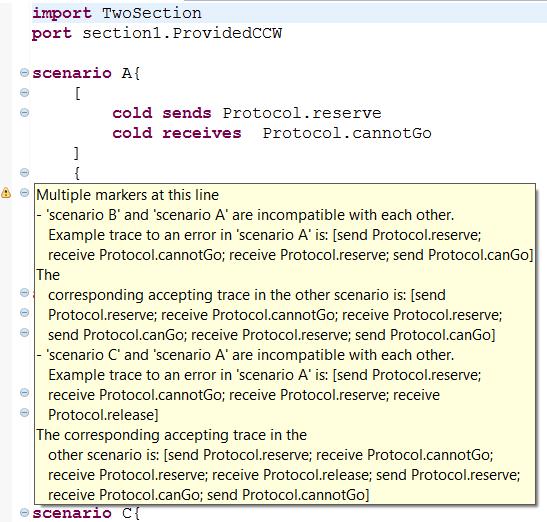Toggle the fold marker next to the warning icon
547x522 pixels.
24,192
